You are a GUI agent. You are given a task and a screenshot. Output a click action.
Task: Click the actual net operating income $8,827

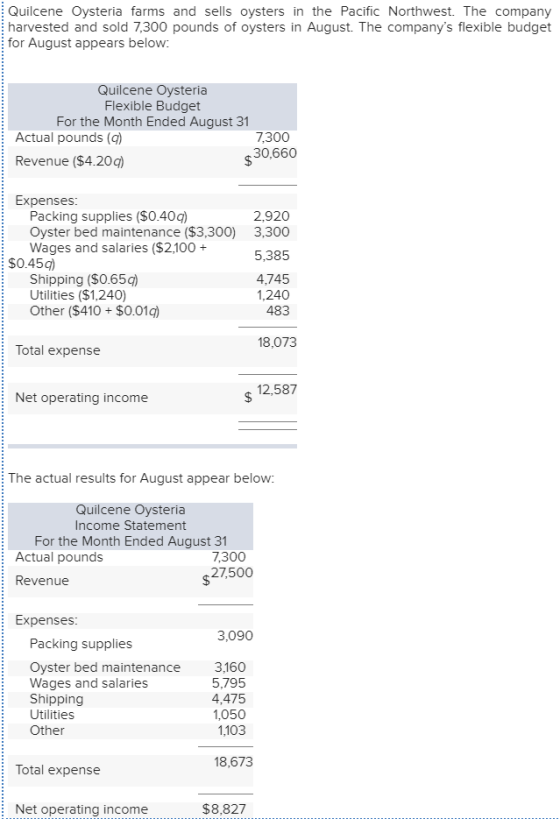click(x=224, y=809)
